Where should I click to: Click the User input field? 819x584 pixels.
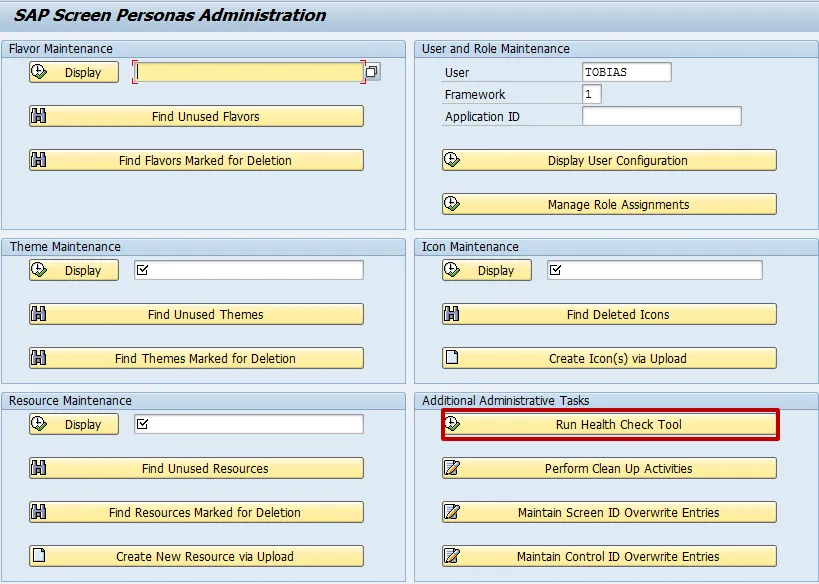click(626, 72)
